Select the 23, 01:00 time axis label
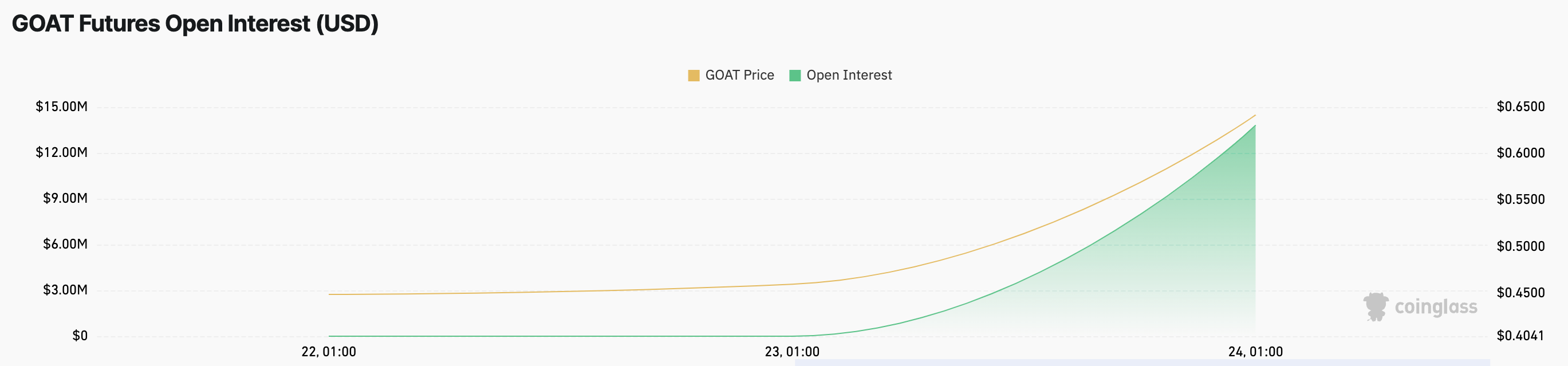The width and height of the screenshot is (1568, 366). (792, 352)
